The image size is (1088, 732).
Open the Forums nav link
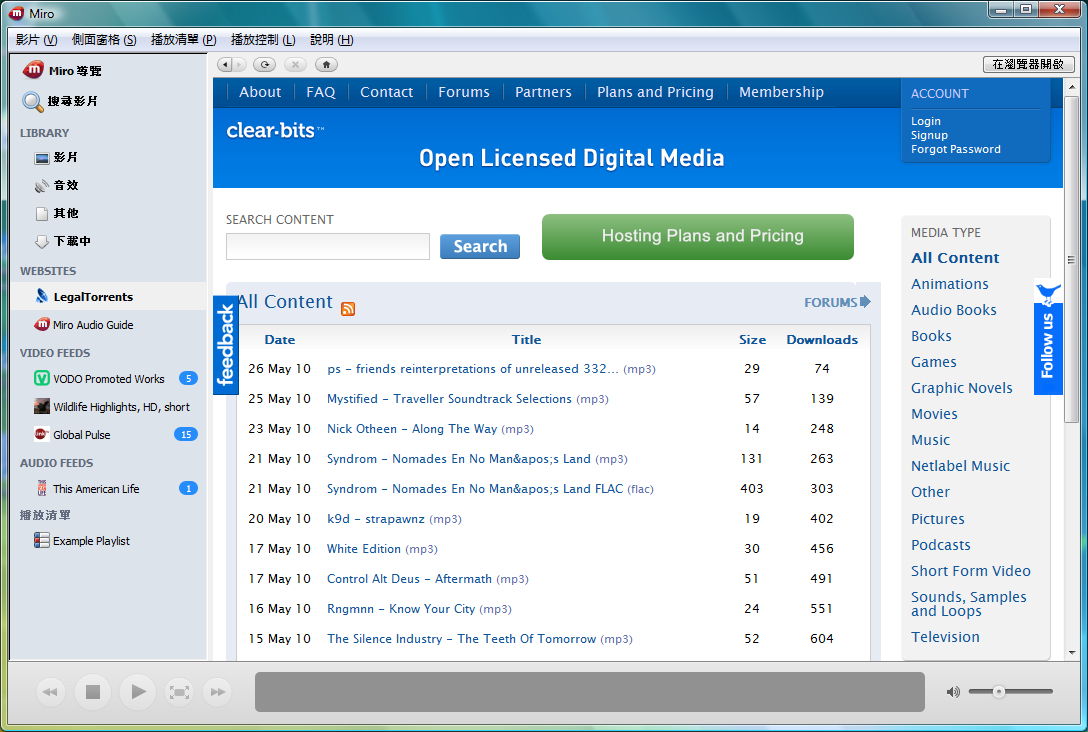pyautogui.click(x=464, y=92)
